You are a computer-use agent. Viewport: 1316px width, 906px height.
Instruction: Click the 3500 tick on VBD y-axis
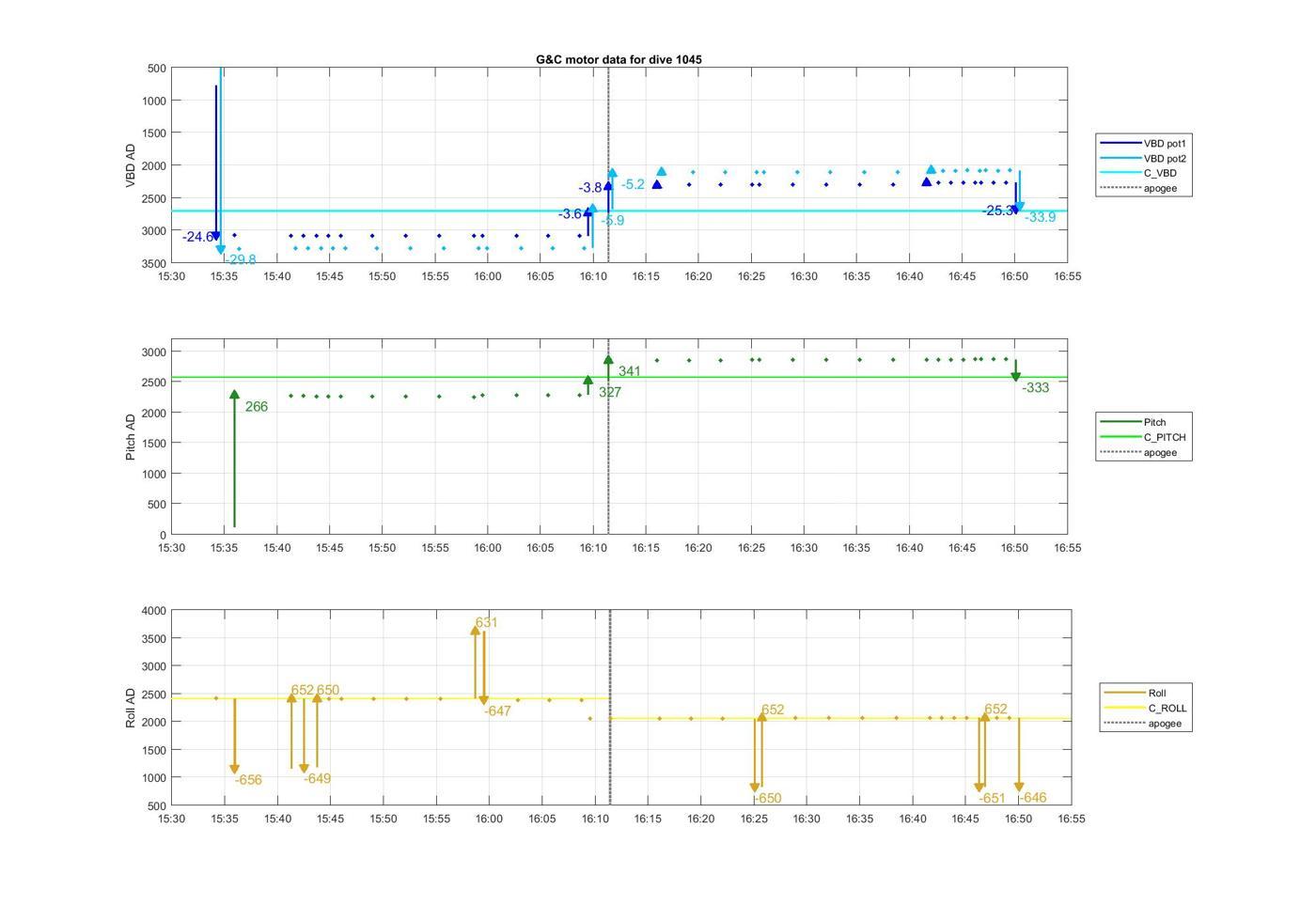(155, 263)
